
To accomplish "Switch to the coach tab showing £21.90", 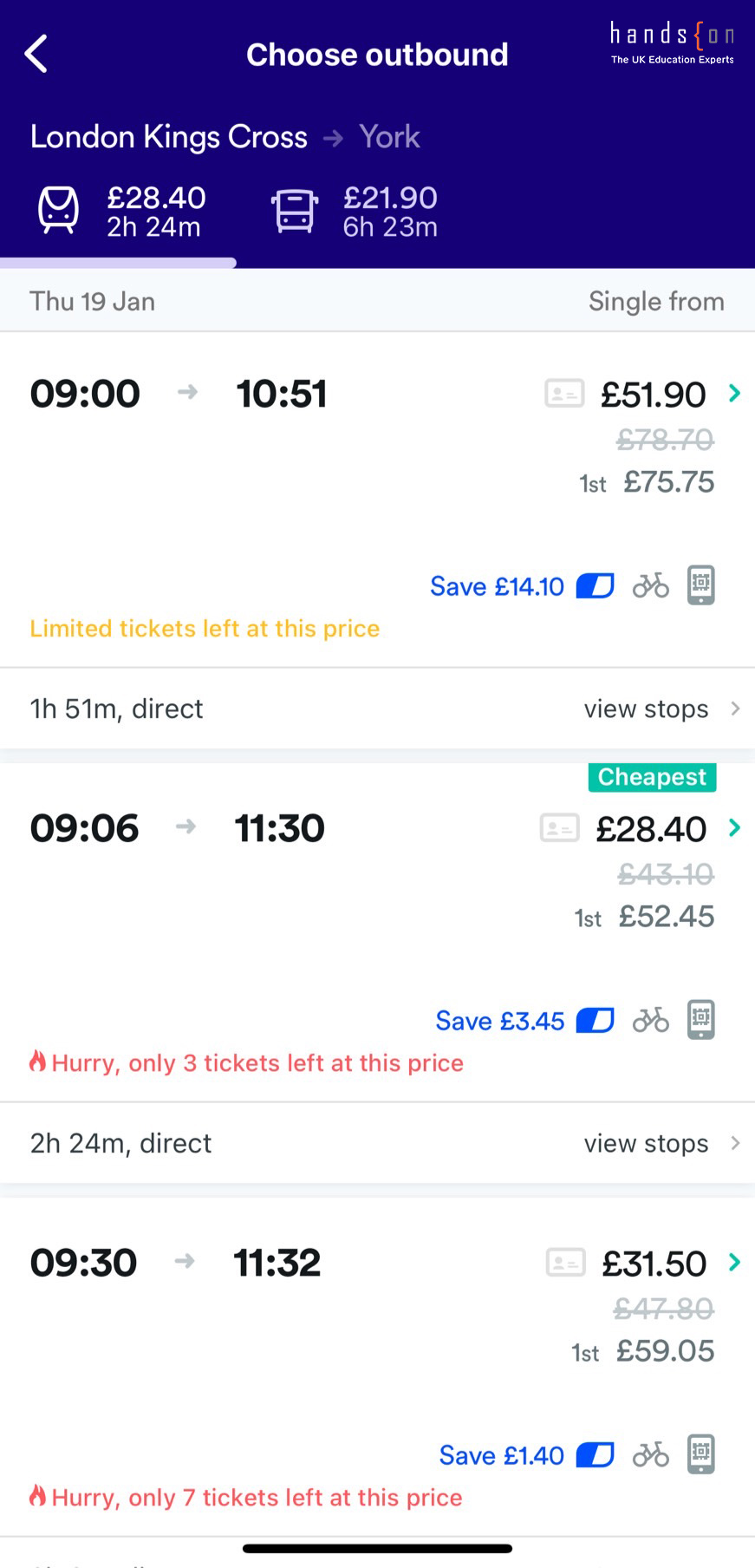I will pos(355,212).
